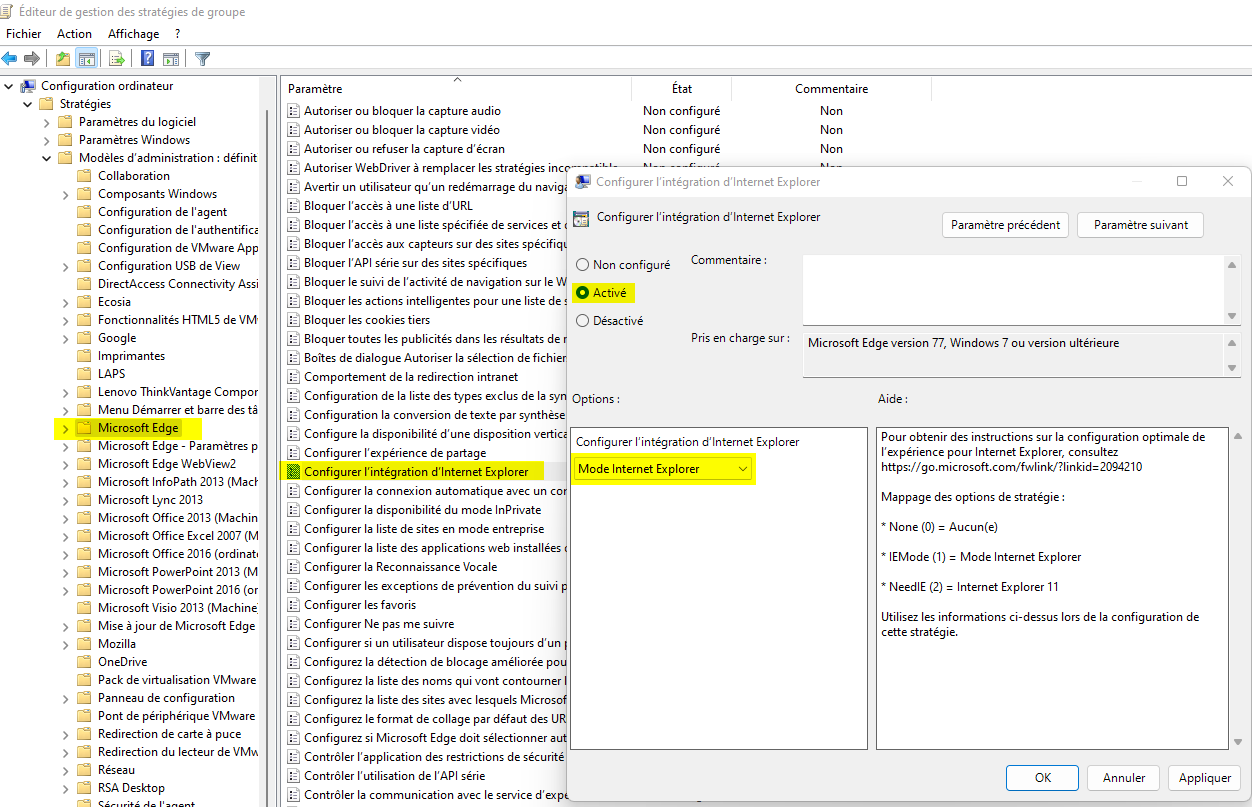The width and height of the screenshot is (1252, 807).
Task: Click the Export list icon
Action: (x=117, y=59)
